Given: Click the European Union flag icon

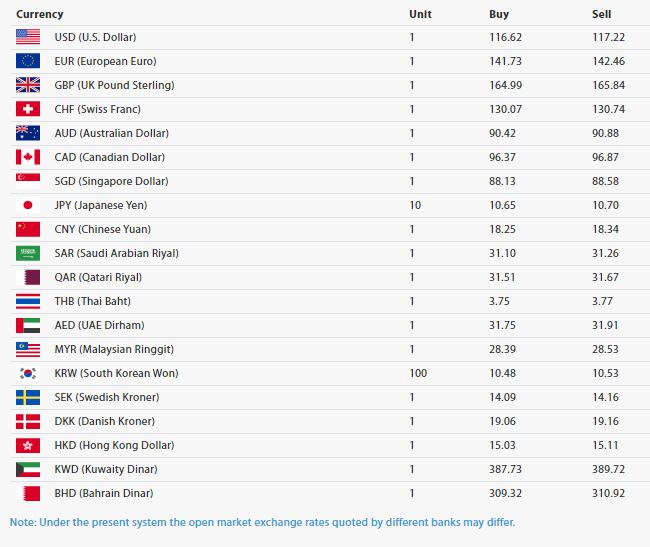Looking at the screenshot, I should (x=28, y=61).
